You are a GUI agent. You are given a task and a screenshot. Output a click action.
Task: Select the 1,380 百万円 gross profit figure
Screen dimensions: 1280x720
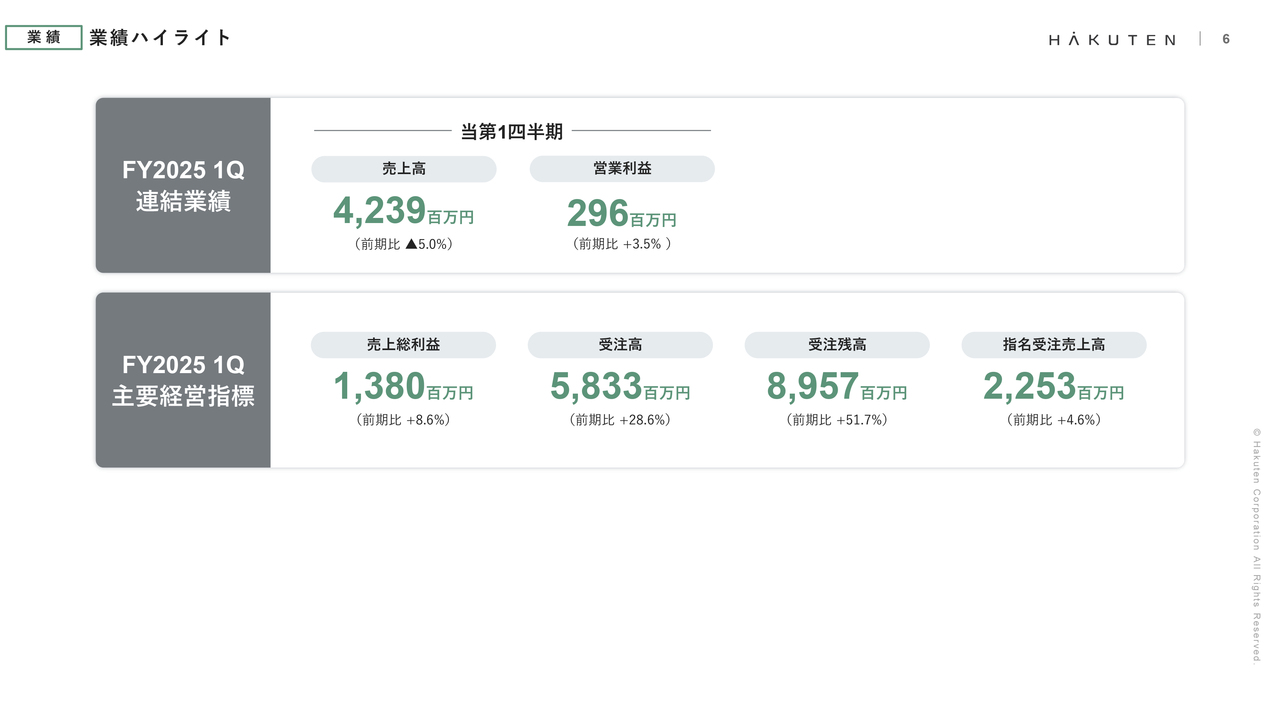click(x=403, y=387)
